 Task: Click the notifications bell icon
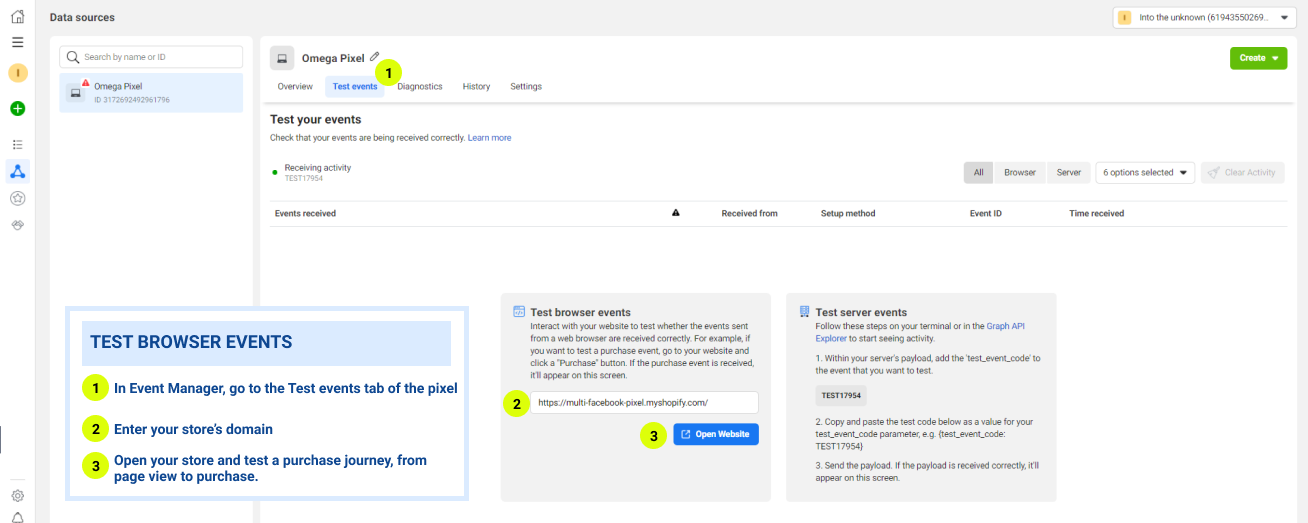(x=17, y=517)
